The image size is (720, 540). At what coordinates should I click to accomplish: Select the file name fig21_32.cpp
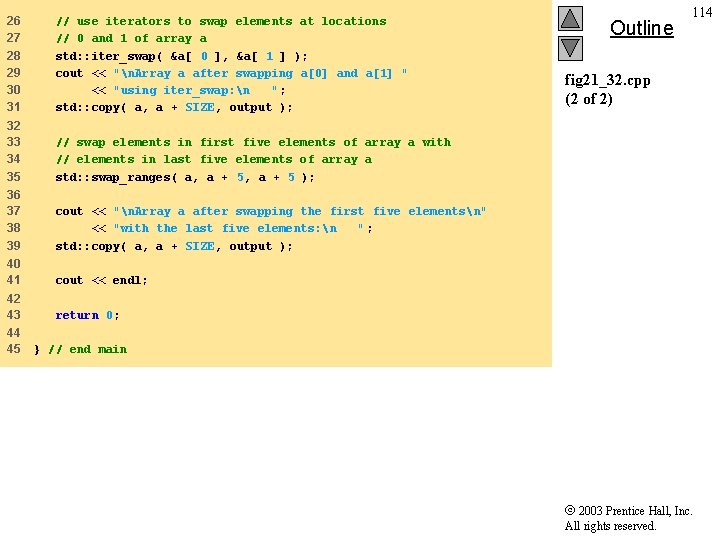[607, 80]
